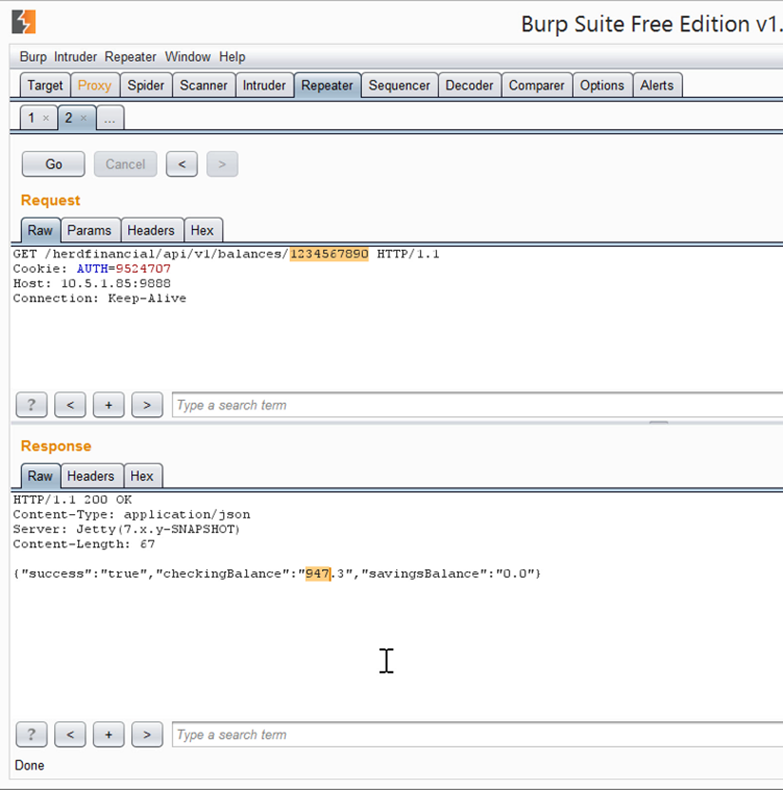Add a new Repeater tab via ellipsis
The height and width of the screenshot is (790, 783).
tap(110, 118)
